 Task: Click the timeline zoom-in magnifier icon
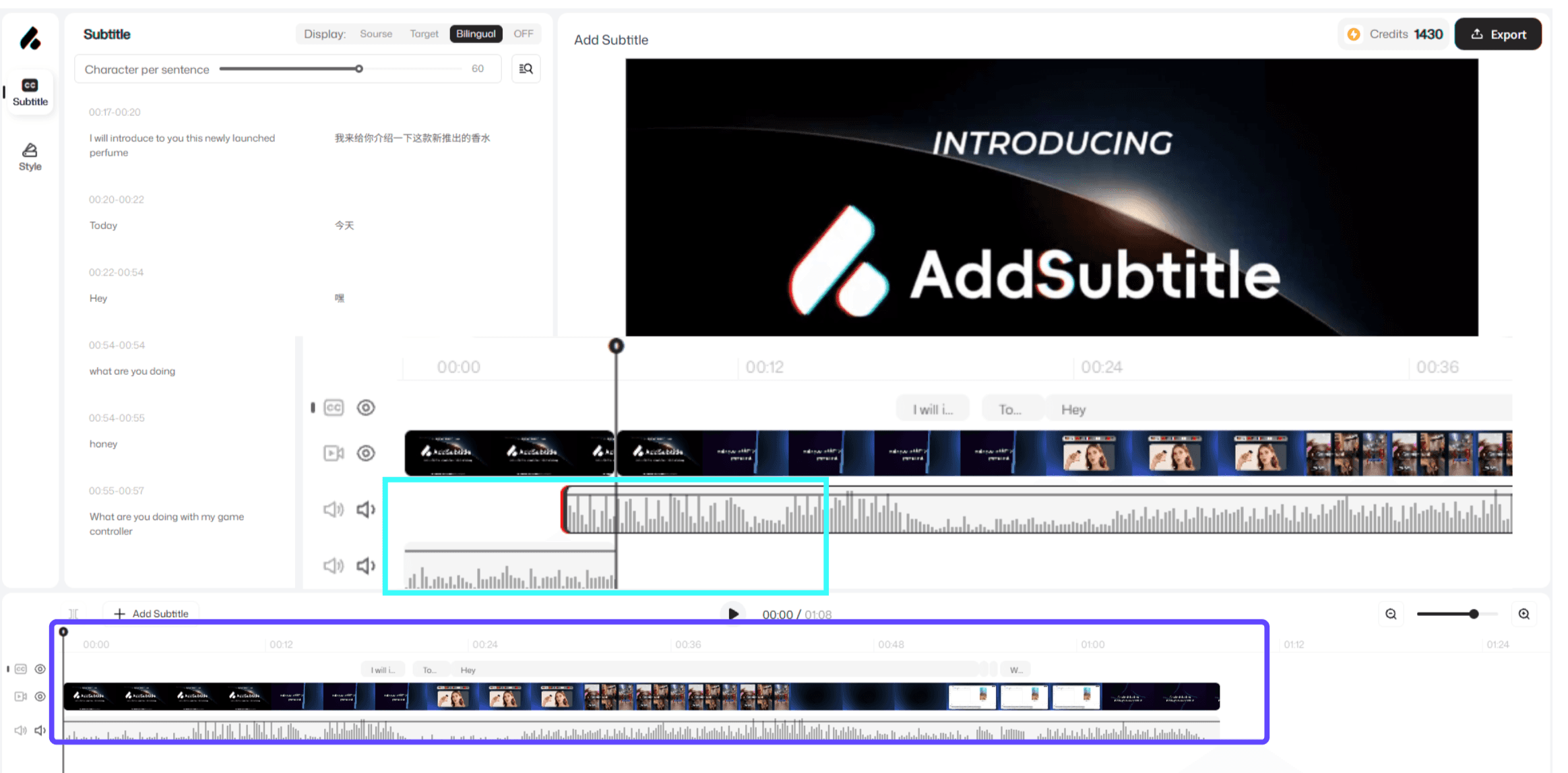(x=1524, y=614)
